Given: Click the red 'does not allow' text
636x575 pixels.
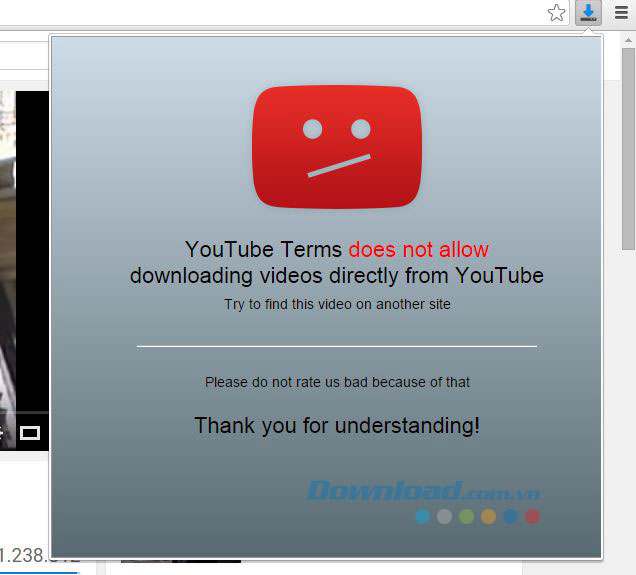Looking at the screenshot, I should point(419,249).
